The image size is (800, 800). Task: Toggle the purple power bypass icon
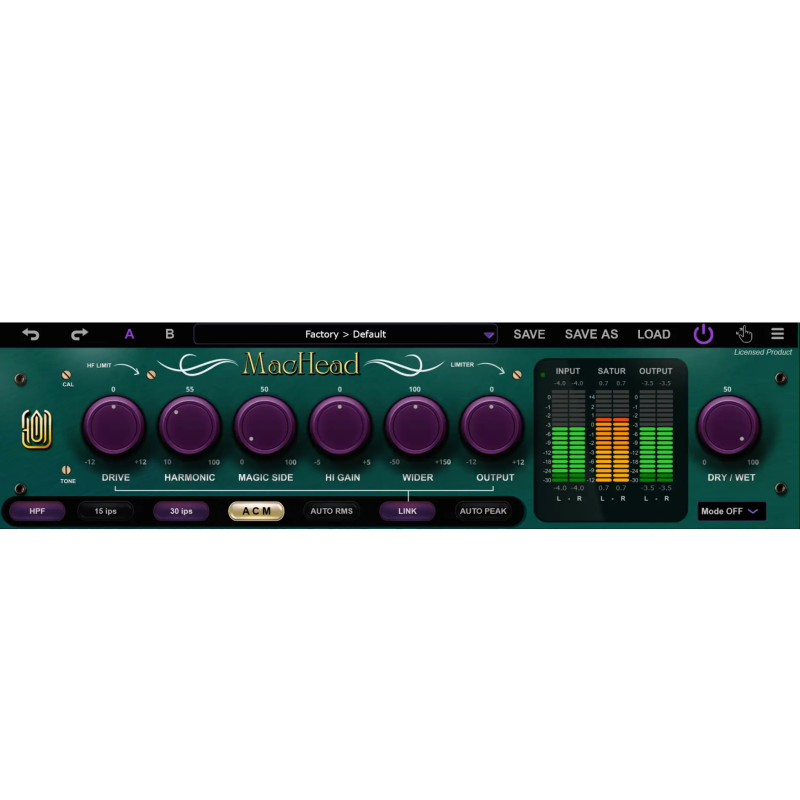click(x=703, y=333)
